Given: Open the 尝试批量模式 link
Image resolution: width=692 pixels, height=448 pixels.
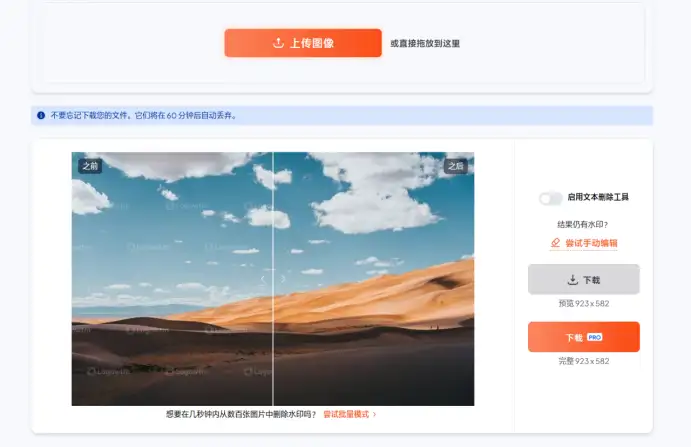Looking at the screenshot, I should (350, 414).
